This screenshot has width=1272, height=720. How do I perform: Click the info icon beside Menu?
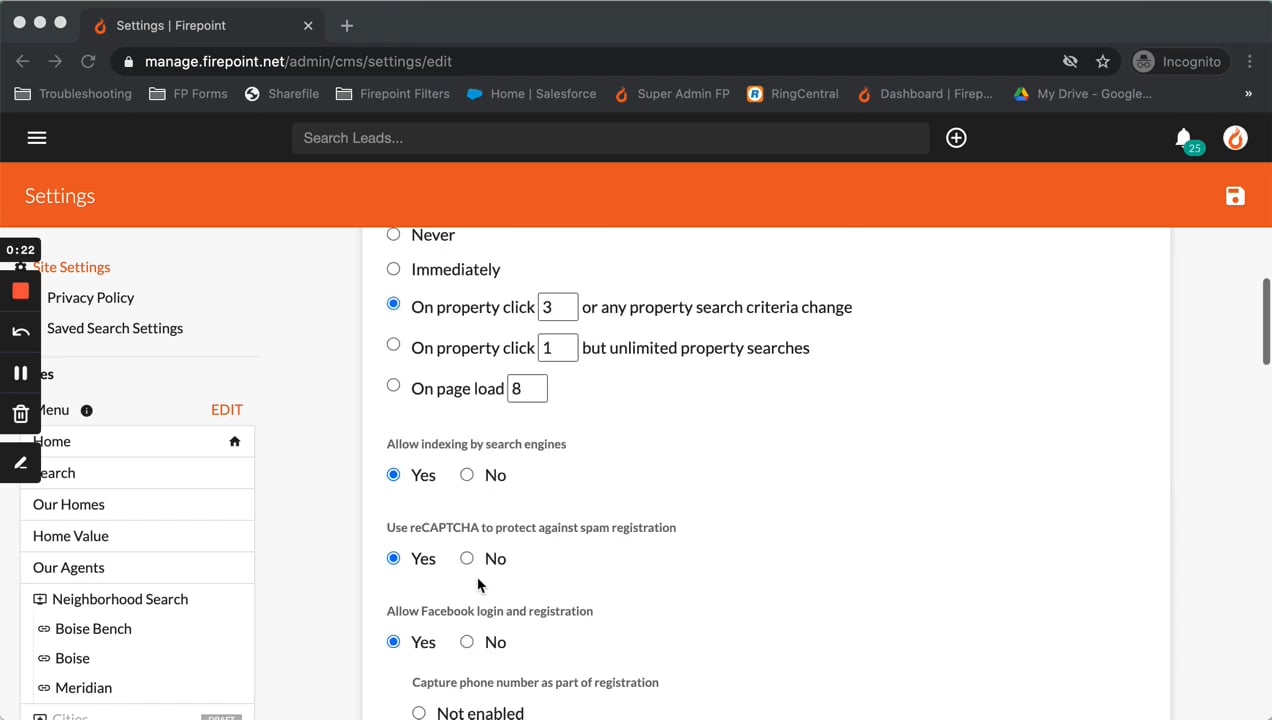86,410
